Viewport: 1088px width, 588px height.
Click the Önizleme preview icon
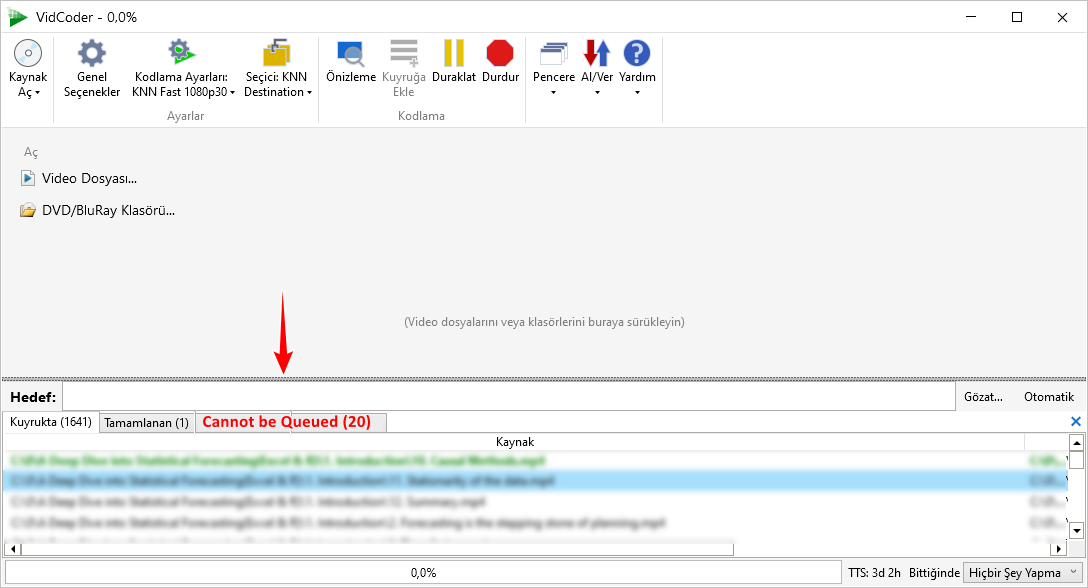click(351, 53)
